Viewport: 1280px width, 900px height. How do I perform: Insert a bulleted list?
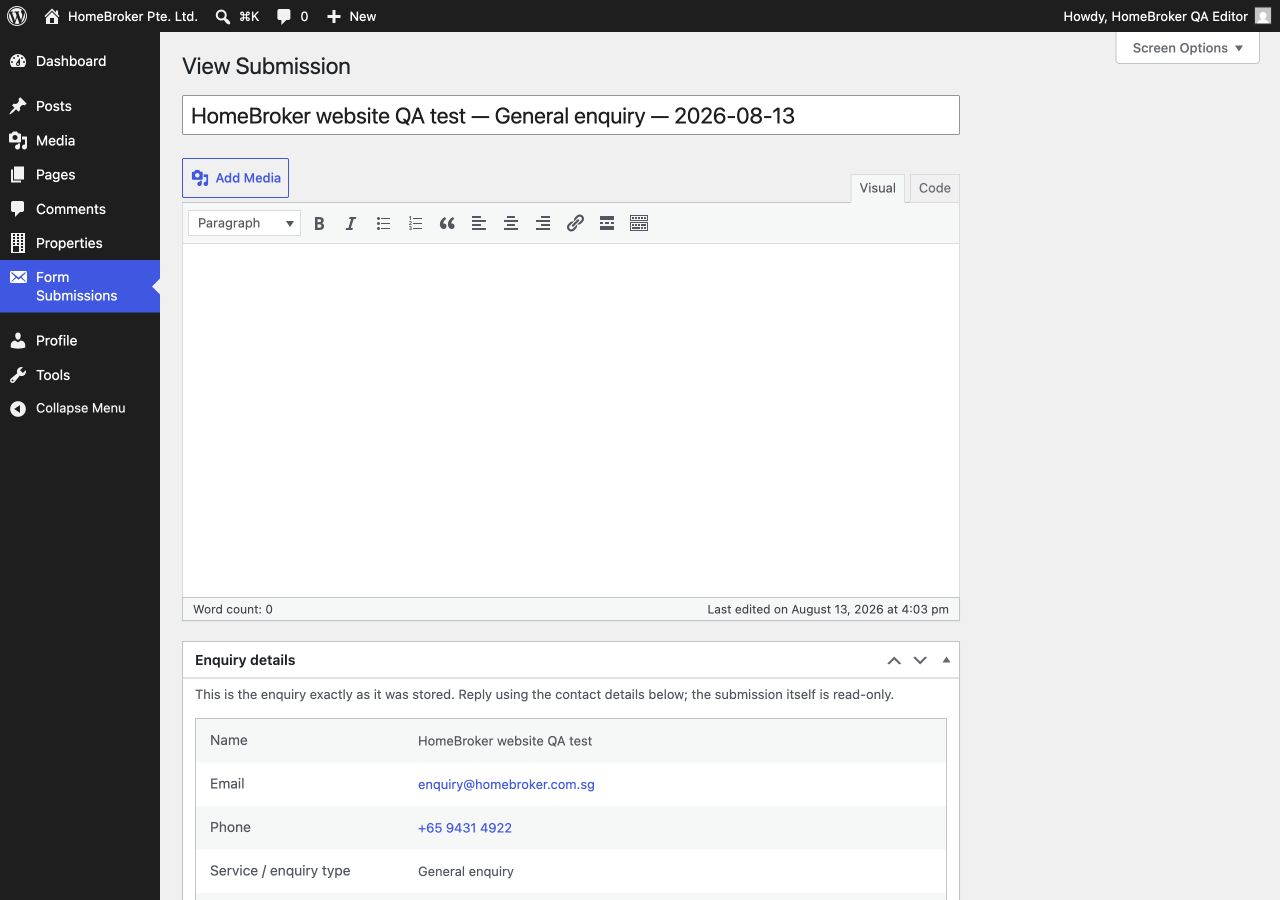[383, 223]
